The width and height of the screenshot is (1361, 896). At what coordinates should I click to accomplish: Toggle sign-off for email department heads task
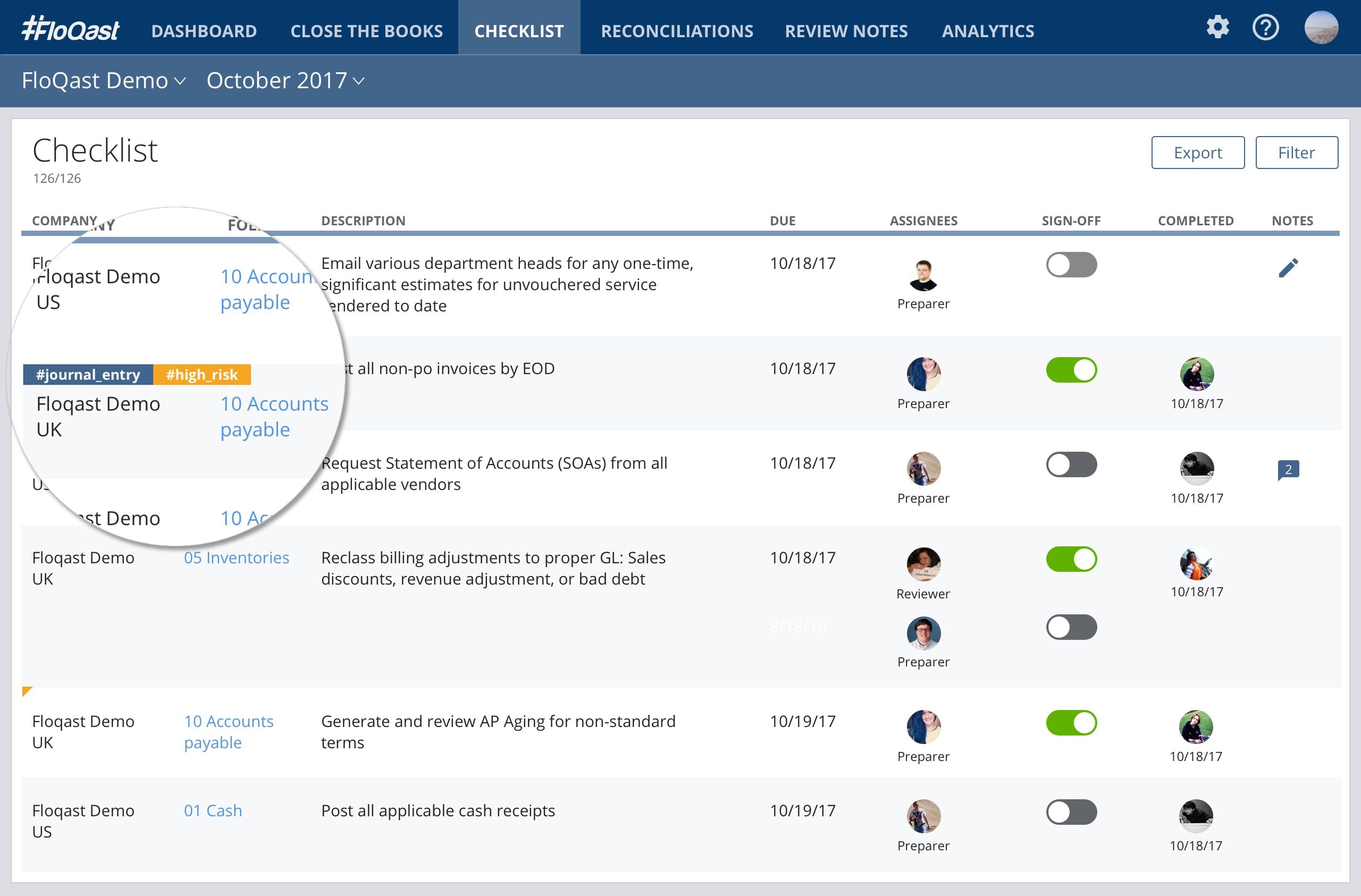point(1071,265)
